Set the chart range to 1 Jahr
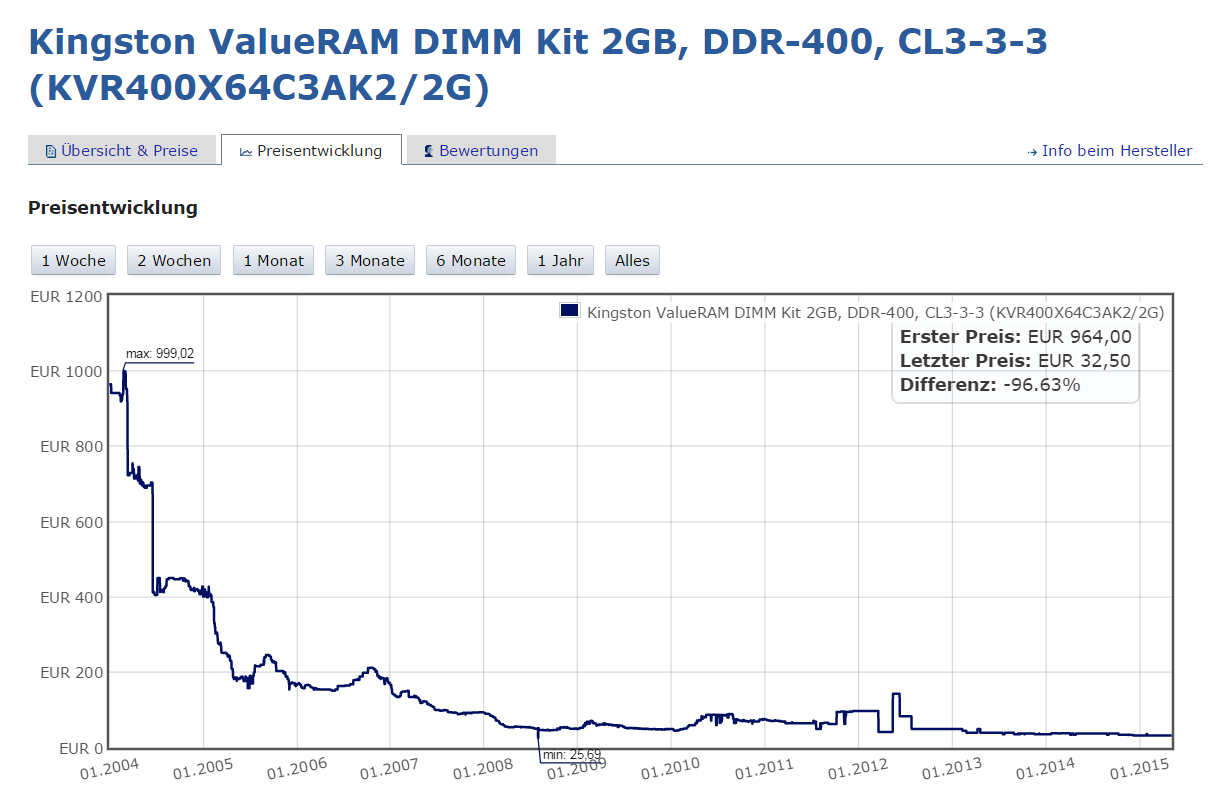 click(x=560, y=260)
